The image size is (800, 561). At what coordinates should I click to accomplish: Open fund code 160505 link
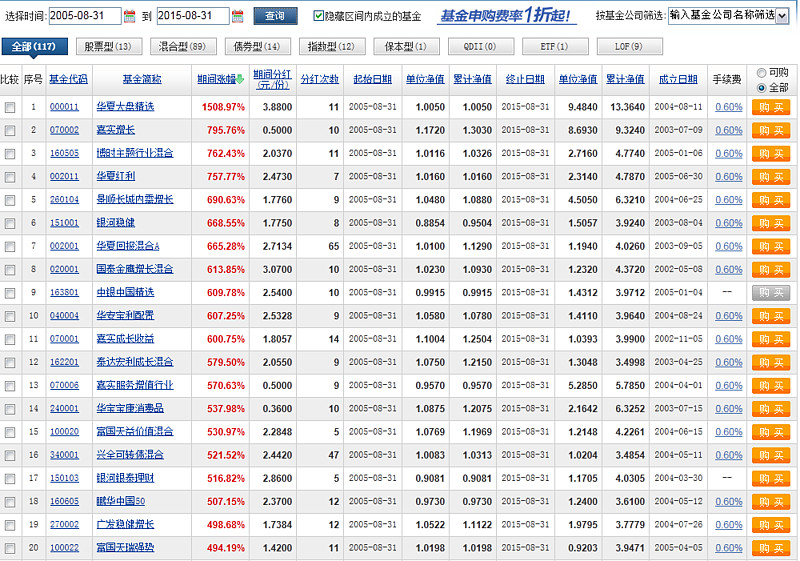click(x=64, y=154)
